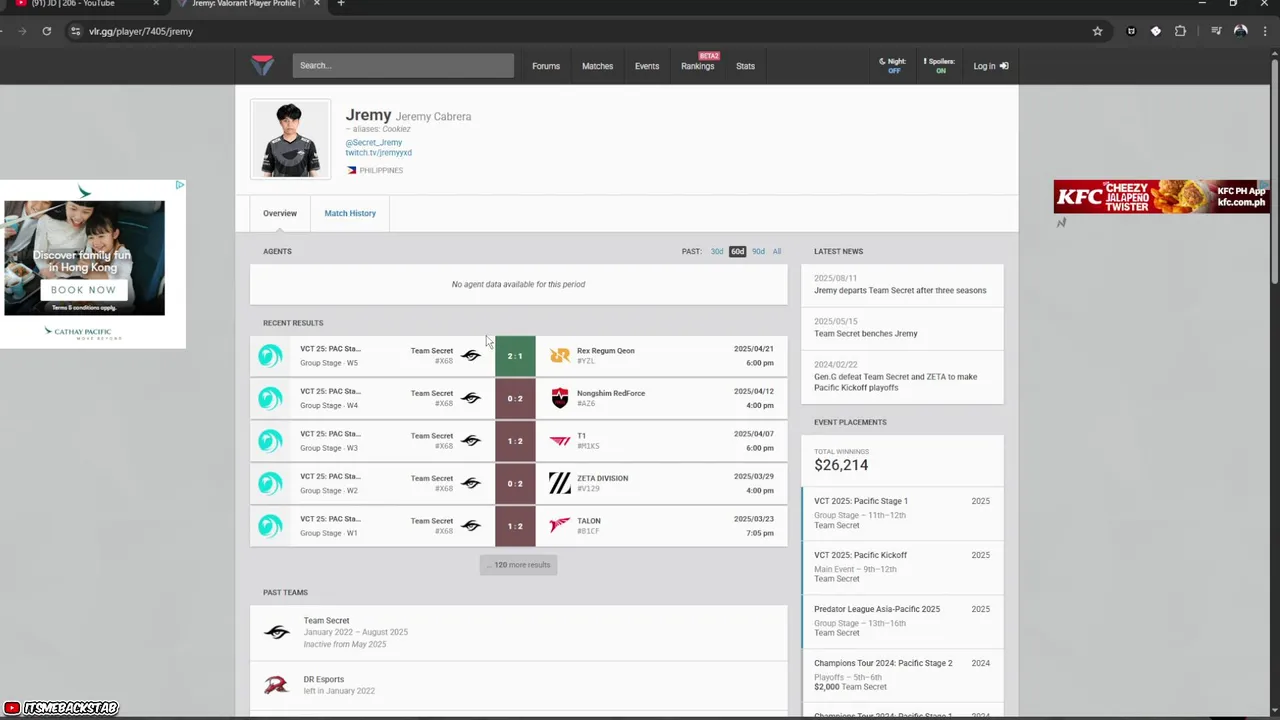Filter agents to All time

[777, 251]
